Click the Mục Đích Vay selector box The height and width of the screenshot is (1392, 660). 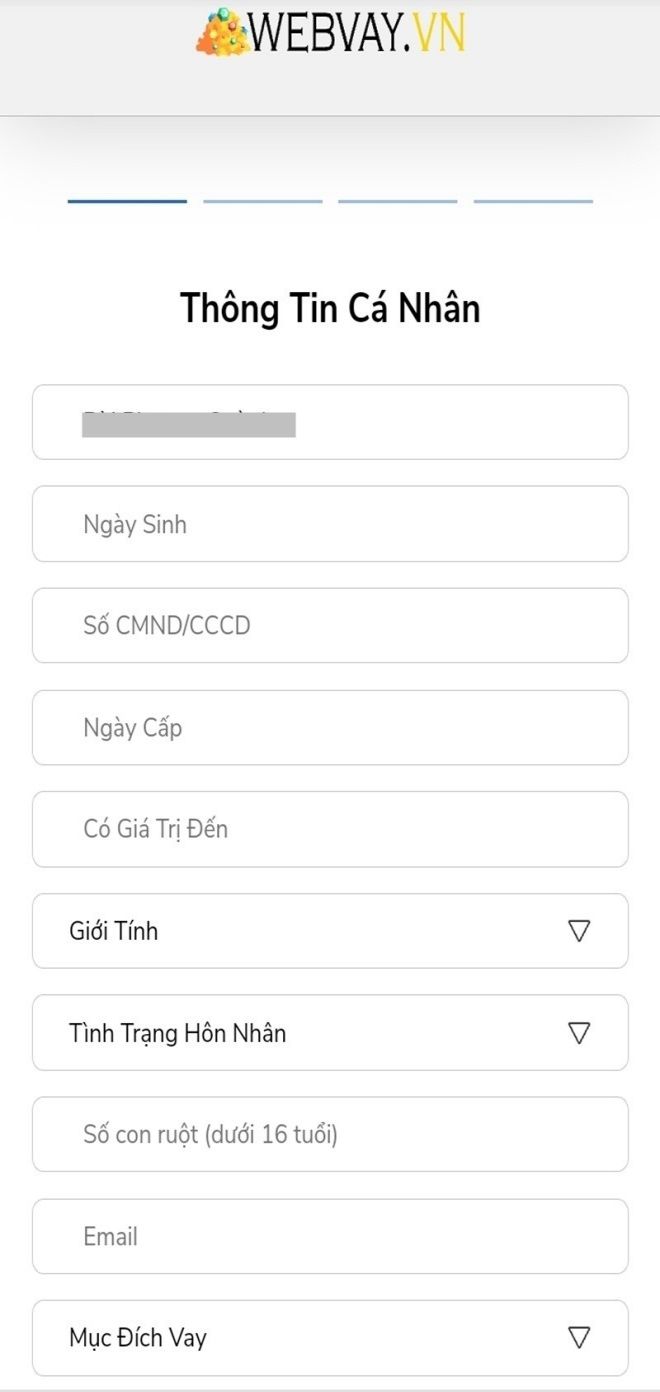click(330, 1337)
